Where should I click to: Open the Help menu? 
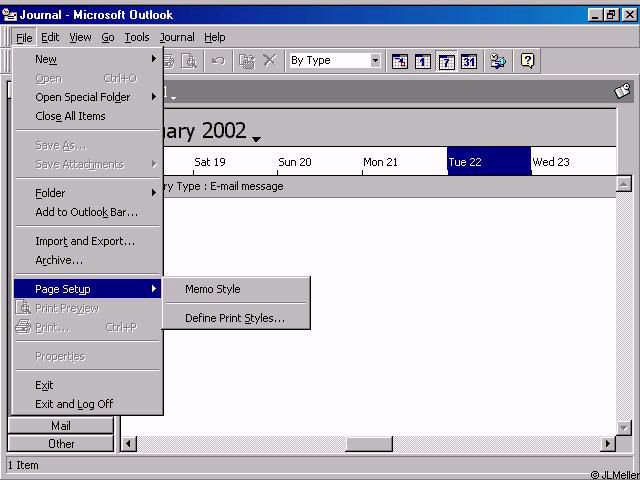215,38
